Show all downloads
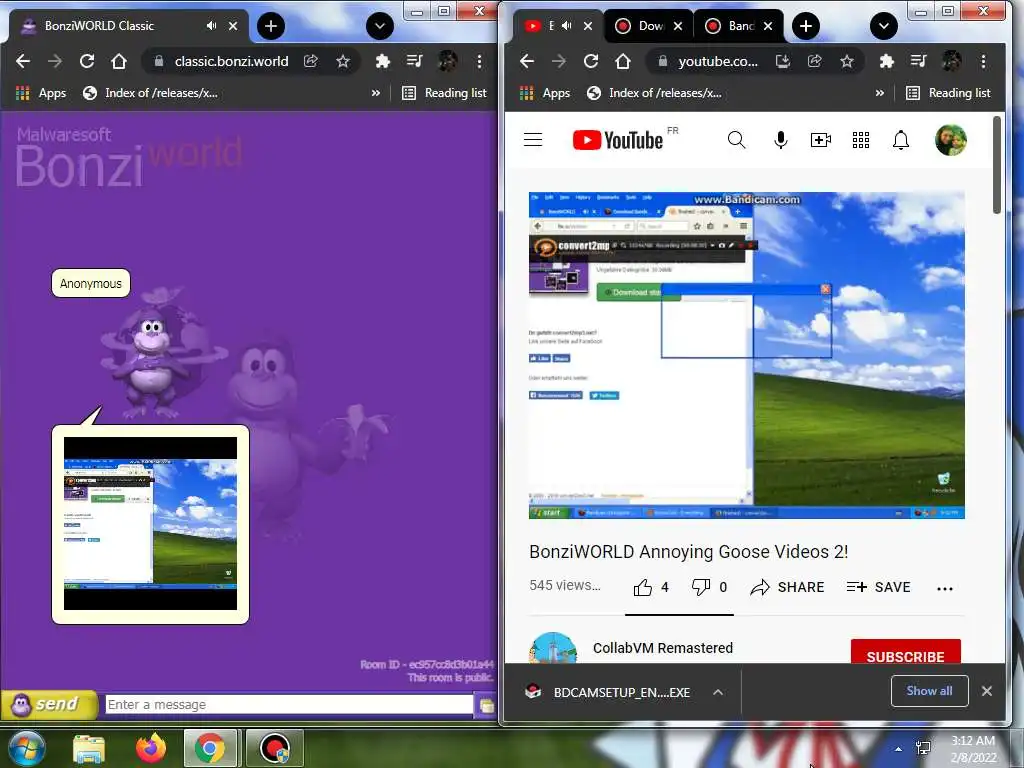The image size is (1024, 768). [929, 691]
